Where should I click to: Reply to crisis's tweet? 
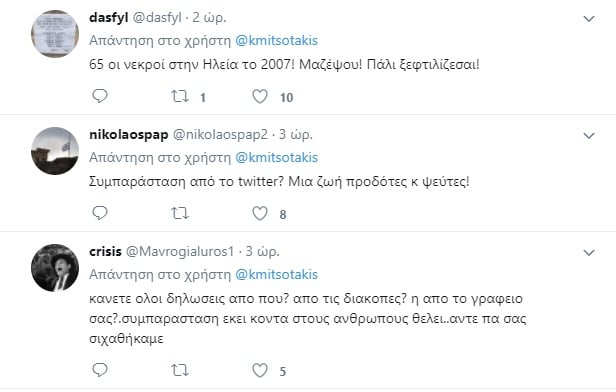tap(100, 370)
